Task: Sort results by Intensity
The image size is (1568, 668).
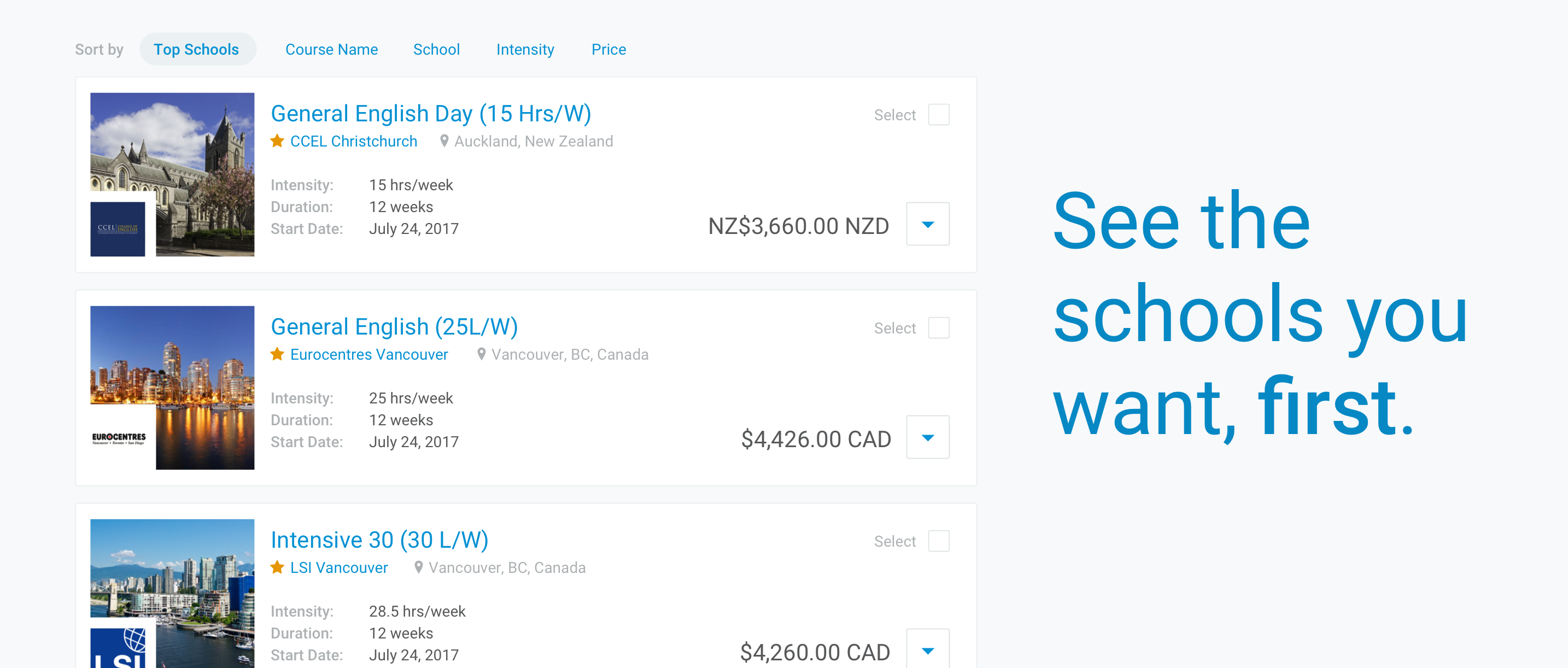Action: [x=525, y=49]
